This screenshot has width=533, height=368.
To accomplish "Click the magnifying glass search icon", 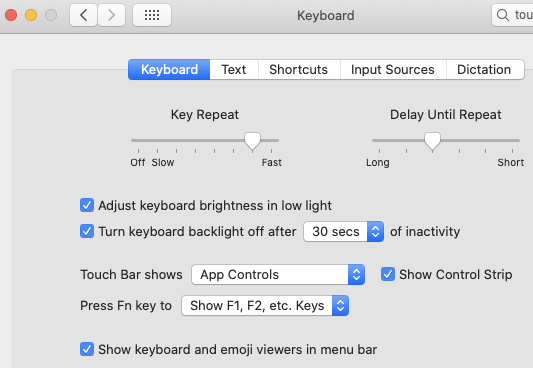I will [x=503, y=15].
